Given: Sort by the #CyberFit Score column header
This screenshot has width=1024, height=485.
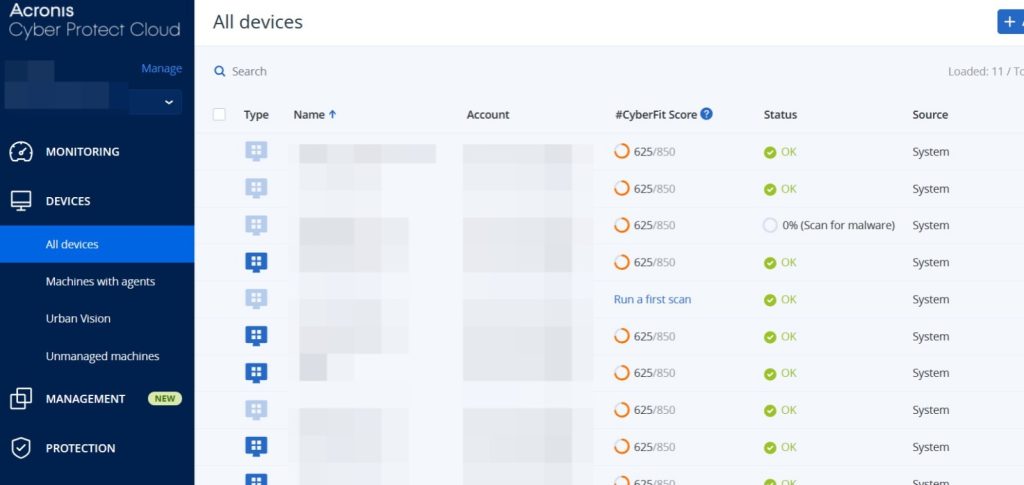Looking at the screenshot, I should tap(656, 114).
